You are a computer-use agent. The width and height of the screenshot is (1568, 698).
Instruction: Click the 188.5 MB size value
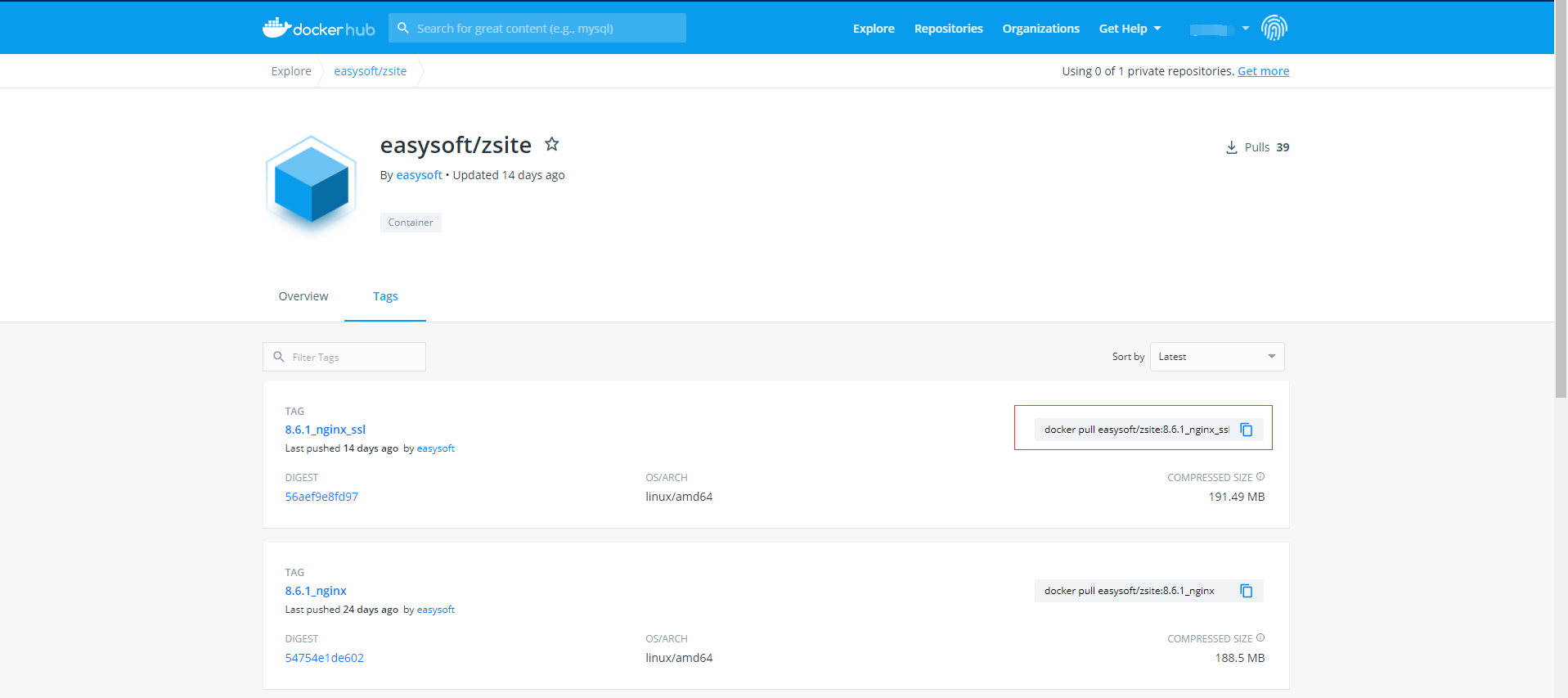[x=1240, y=658]
